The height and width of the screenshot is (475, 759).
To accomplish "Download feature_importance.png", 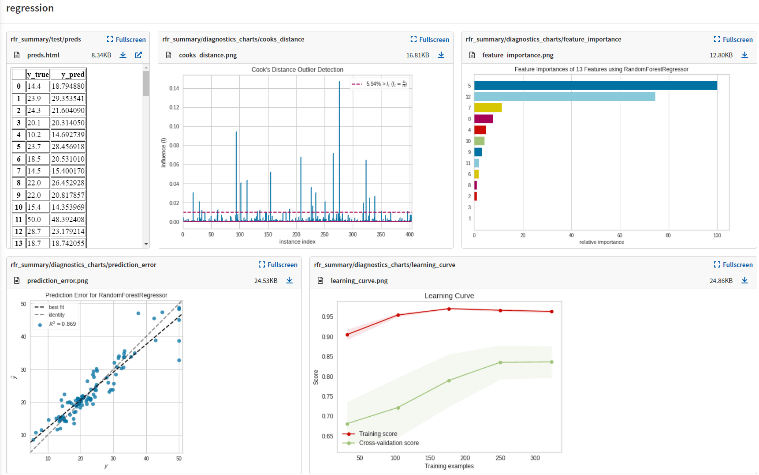I will [x=744, y=55].
